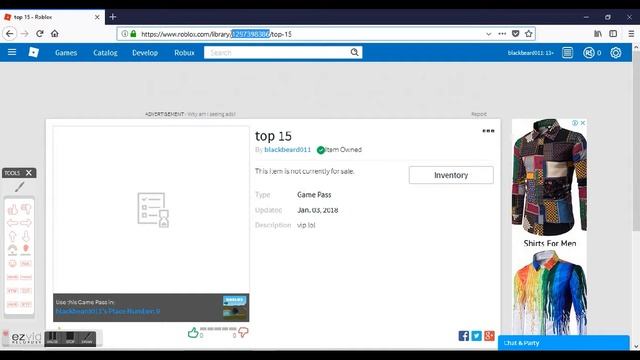Screen dimensions: 640x360
Task: Open the Roblox notifications feed icon
Action: click(567, 53)
